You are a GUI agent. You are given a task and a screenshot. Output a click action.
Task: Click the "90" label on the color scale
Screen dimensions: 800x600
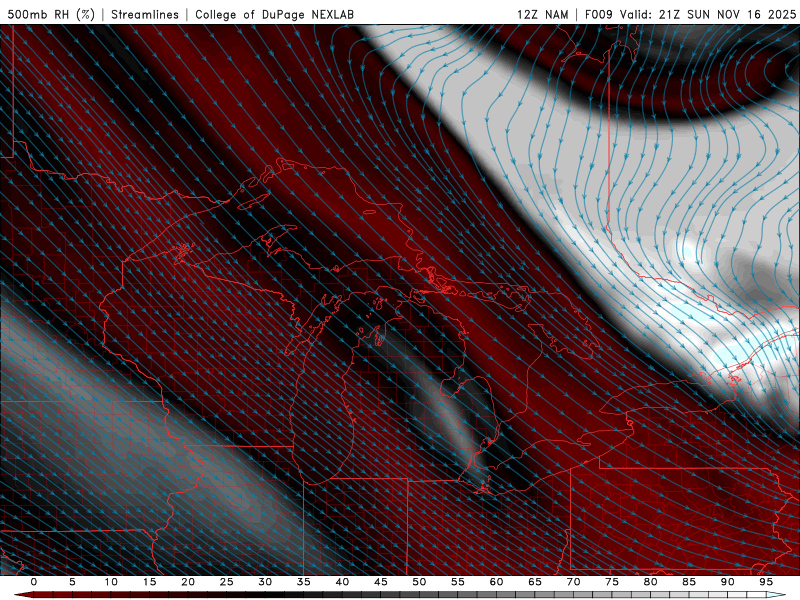[728, 582]
